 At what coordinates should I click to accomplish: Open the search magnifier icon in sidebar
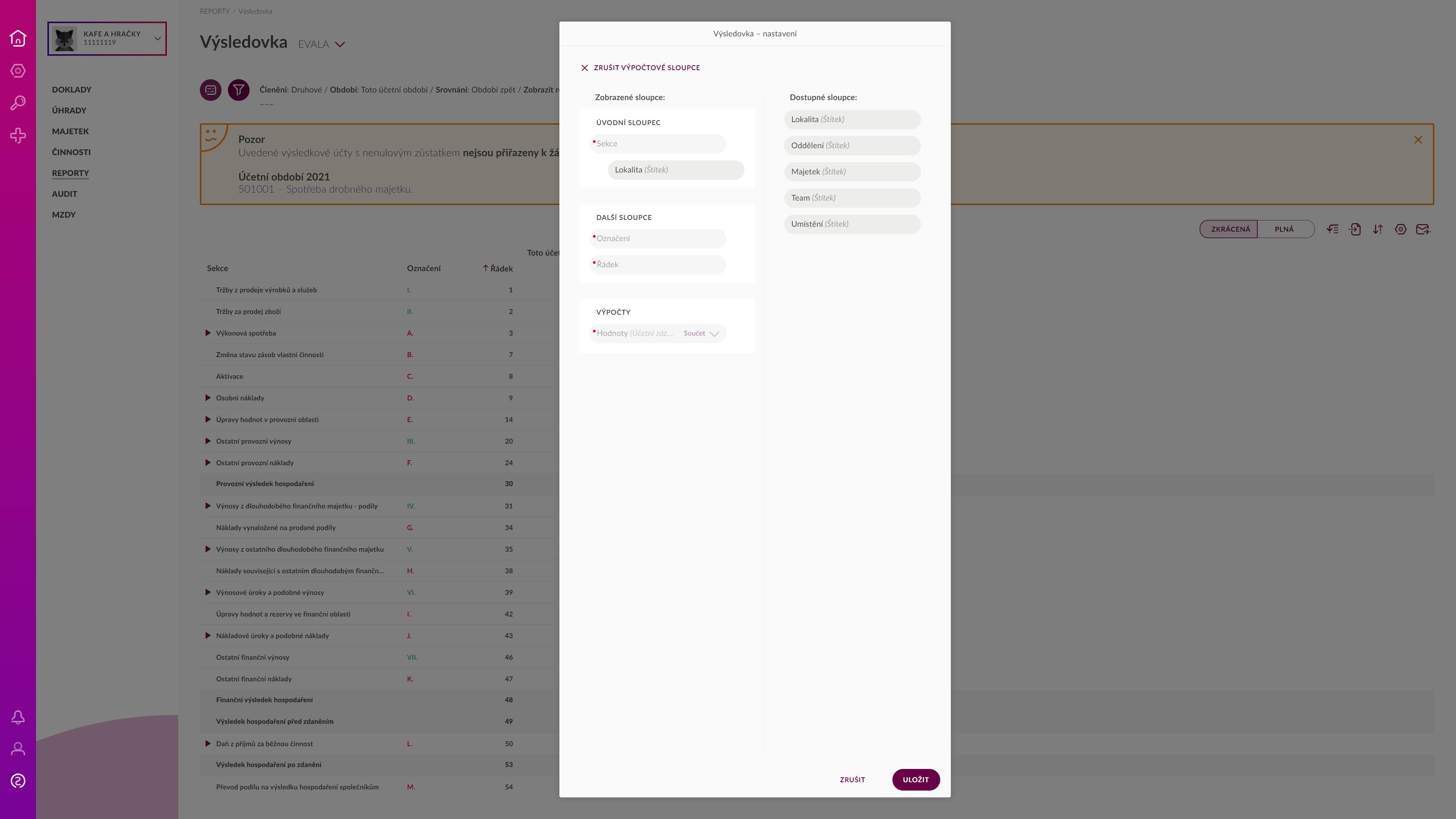coord(17,103)
